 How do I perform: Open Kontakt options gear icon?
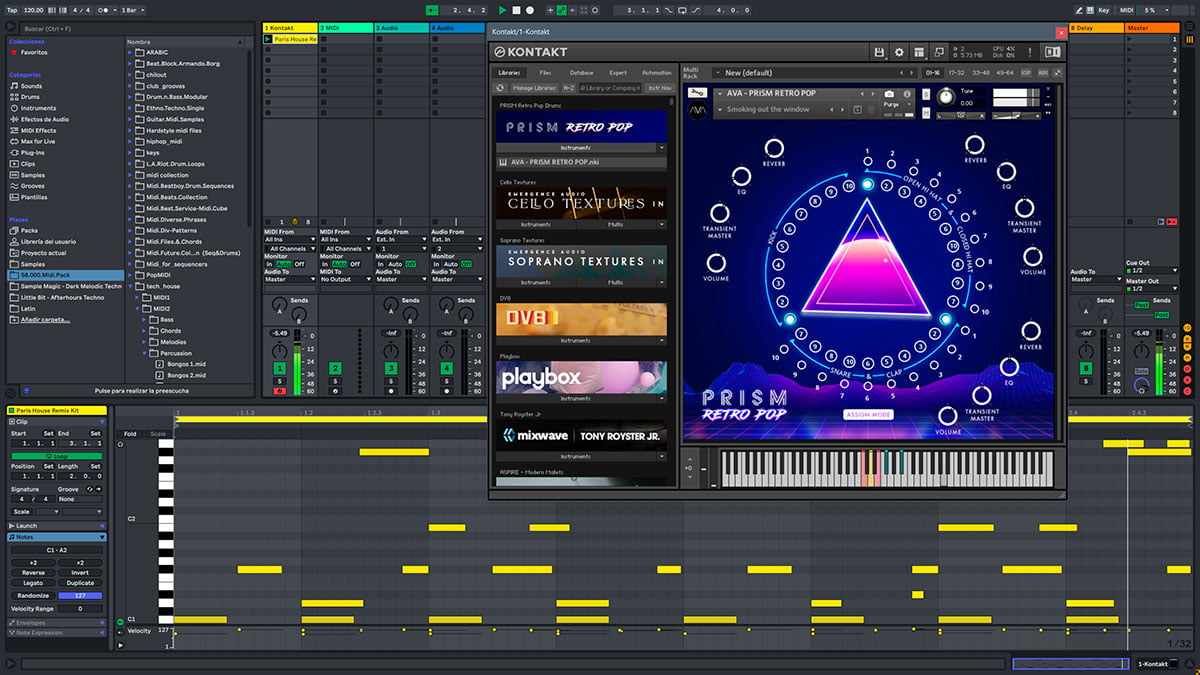tap(899, 52)
